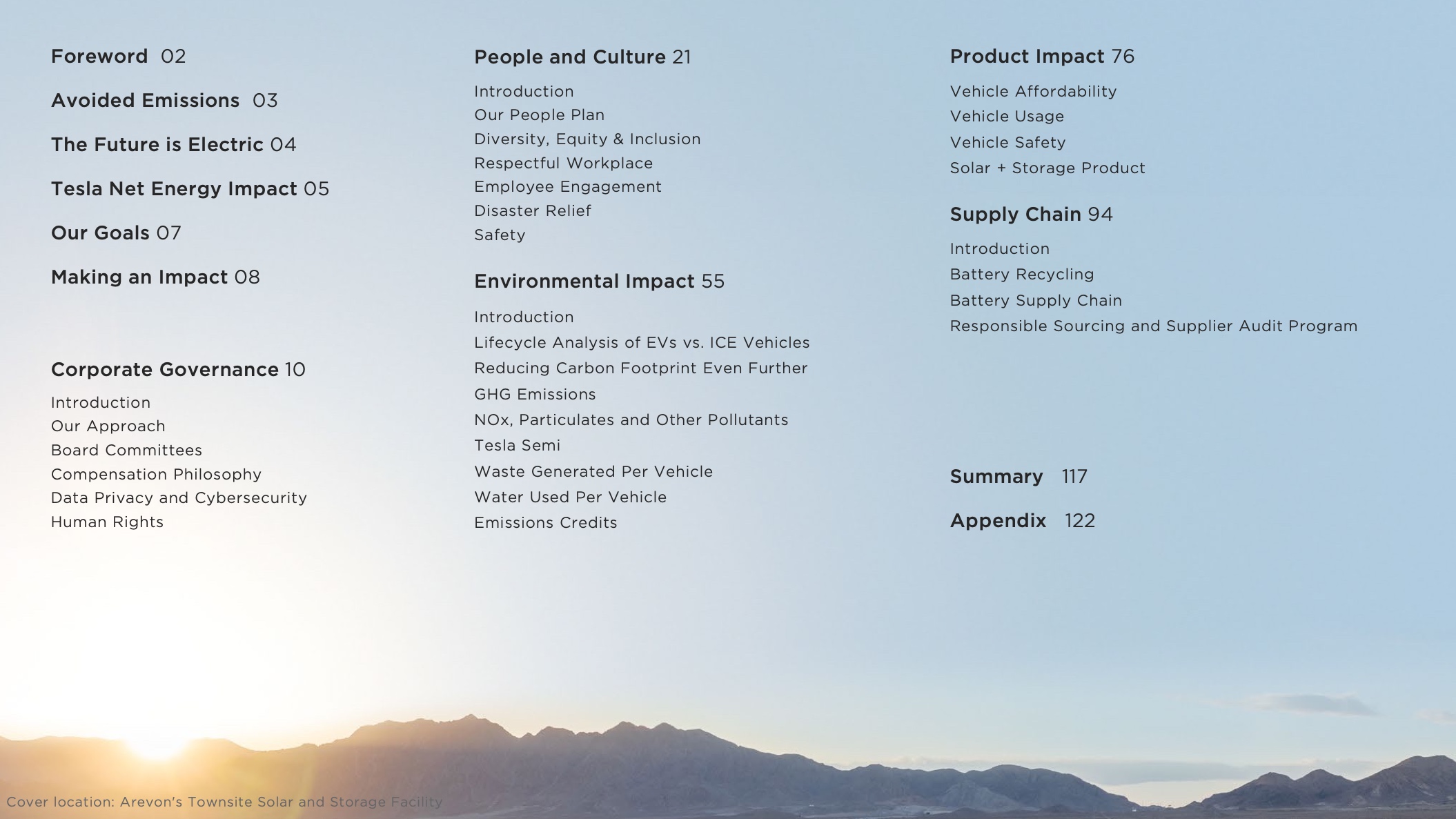Jump to People and Culture heading
Image resolution: width=1456 pixels, height=819 pixels.
point(569,57)
